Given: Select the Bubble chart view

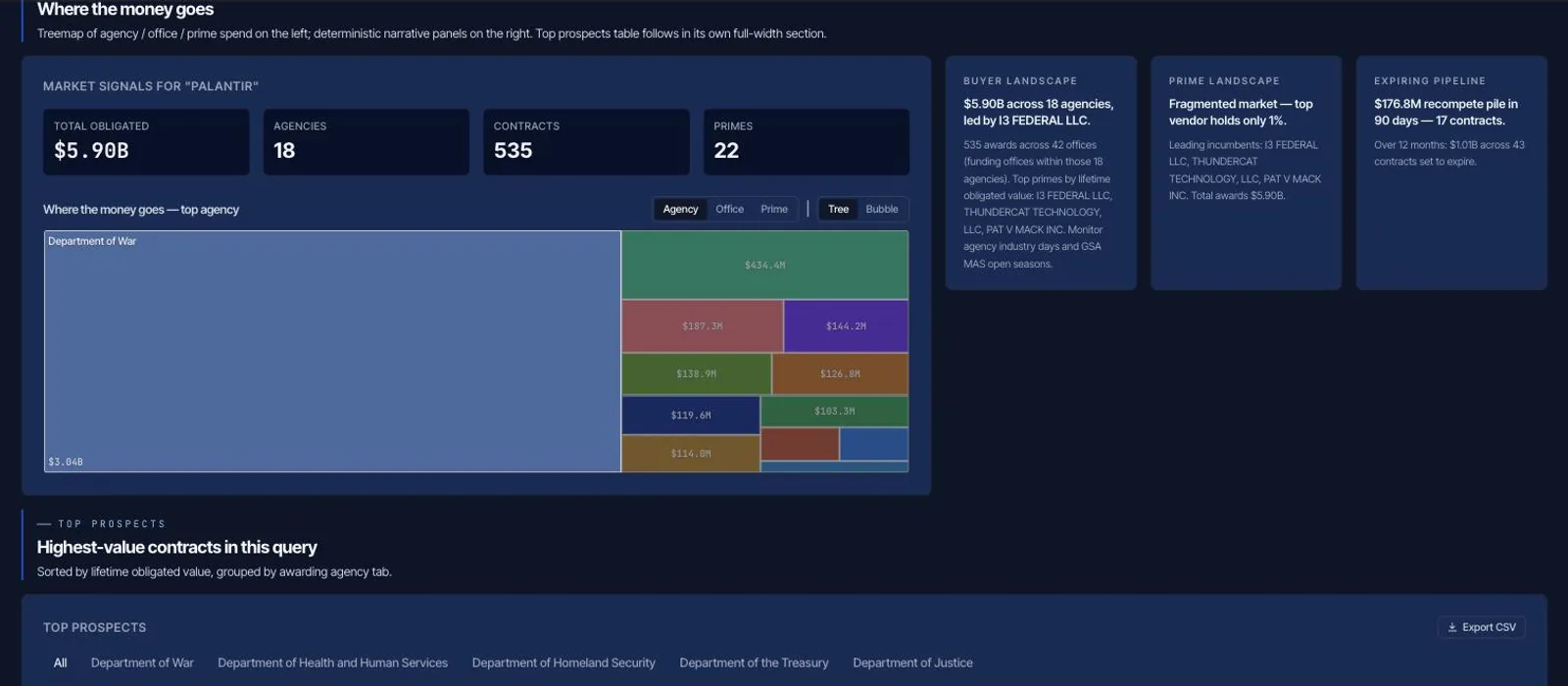Looking at the screenshot, I should 882,209.
